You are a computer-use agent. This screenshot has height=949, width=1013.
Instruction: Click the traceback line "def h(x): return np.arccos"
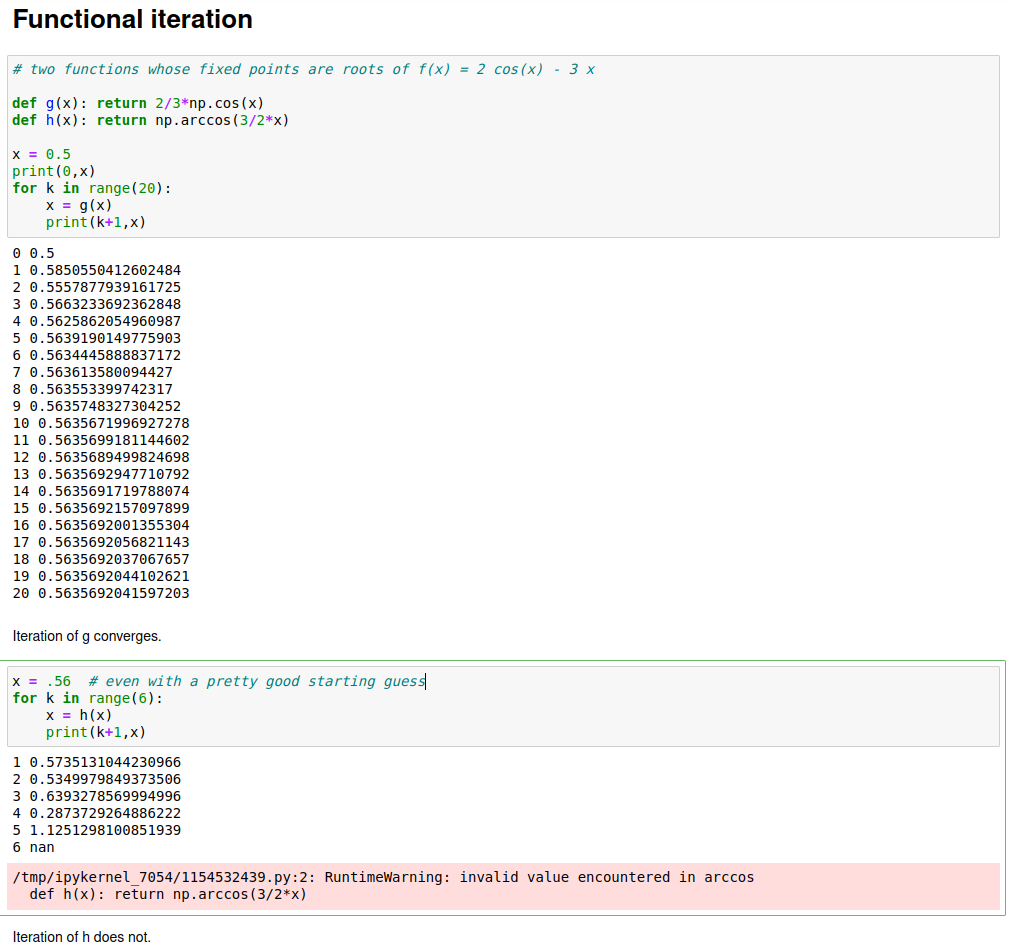pos(168,894)
